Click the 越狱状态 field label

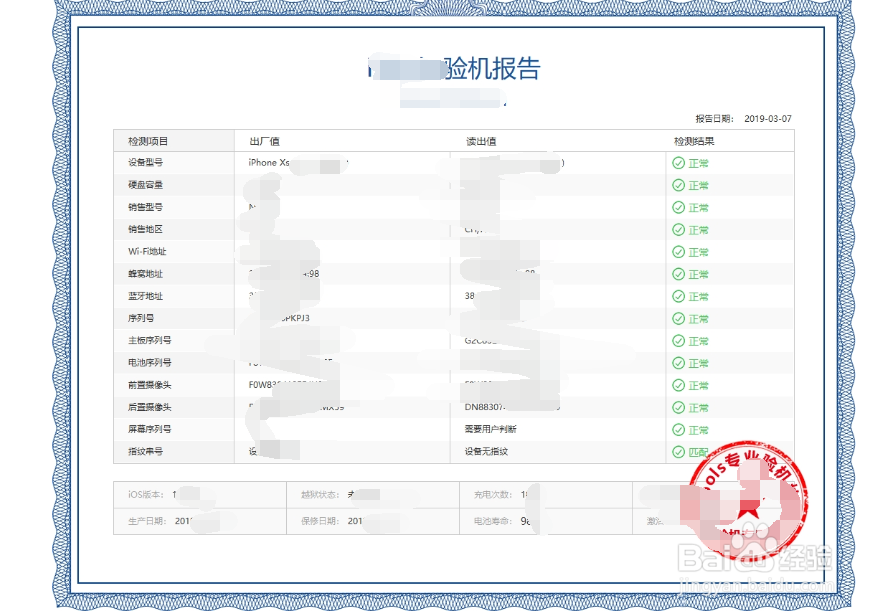[x=320, y=494]
